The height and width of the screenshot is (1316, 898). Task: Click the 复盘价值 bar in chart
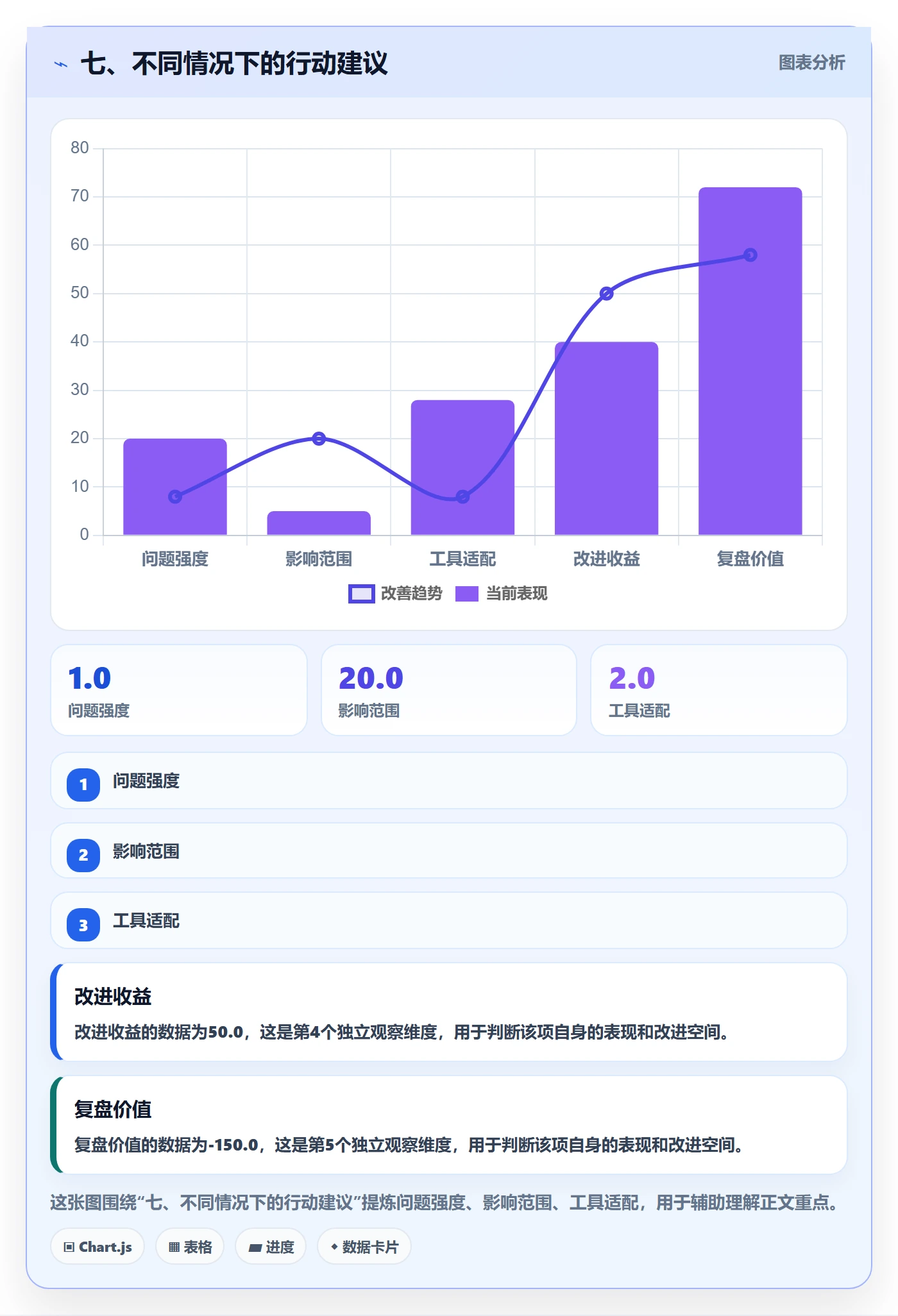[x=750, y=361]
